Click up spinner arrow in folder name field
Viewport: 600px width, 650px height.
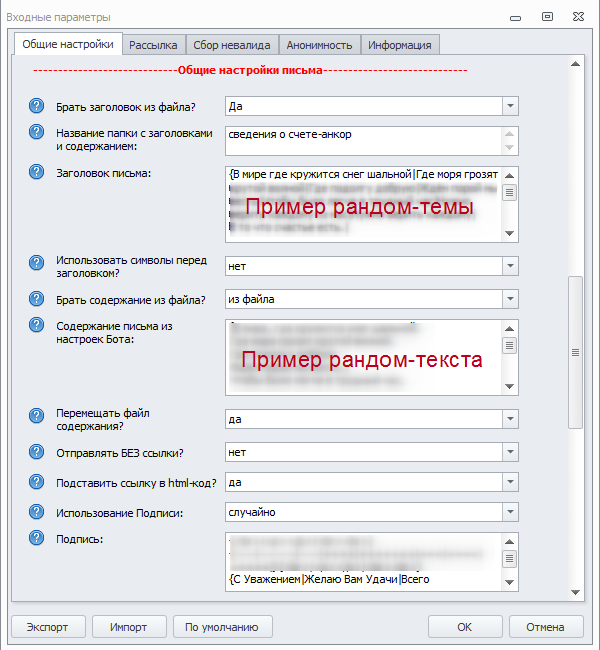510,134
